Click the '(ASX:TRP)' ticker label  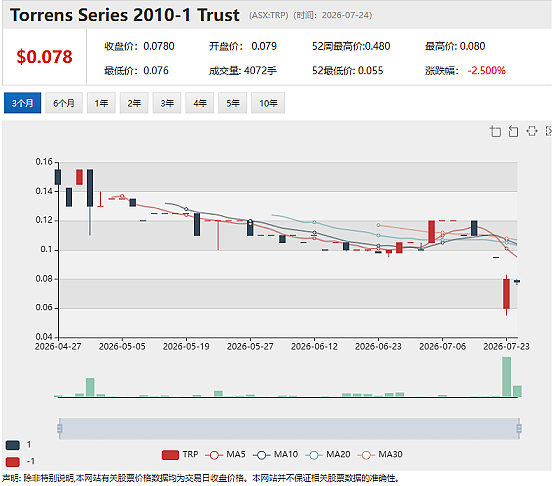pyautogui.click(x=269, y=15)
